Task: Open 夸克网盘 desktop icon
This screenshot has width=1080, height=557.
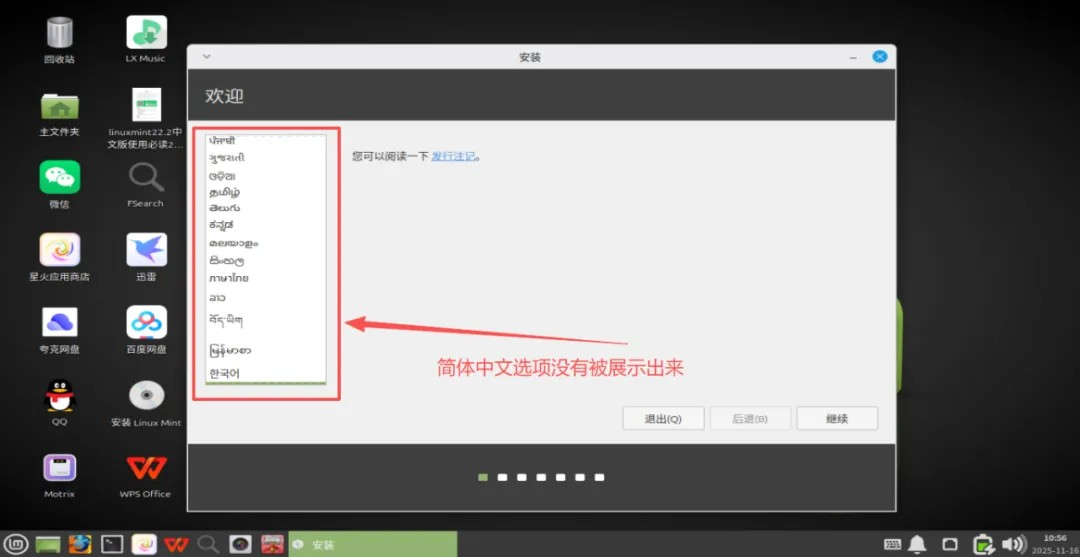Action: [59, 322]
